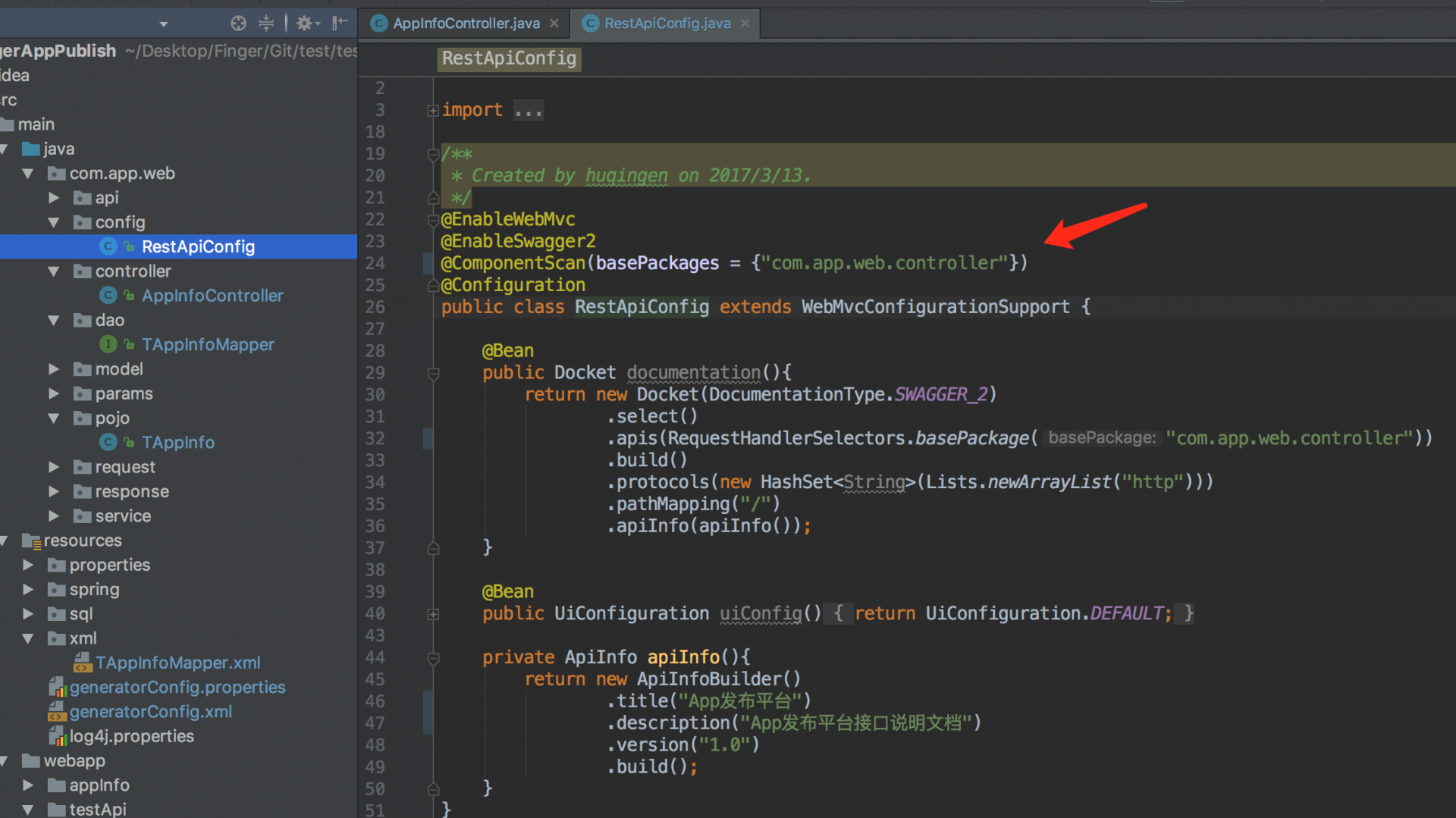This screenshot has height=818, width=1456.
Task: Click the AppInfoController class icon in tree
Action: point(108,296)
